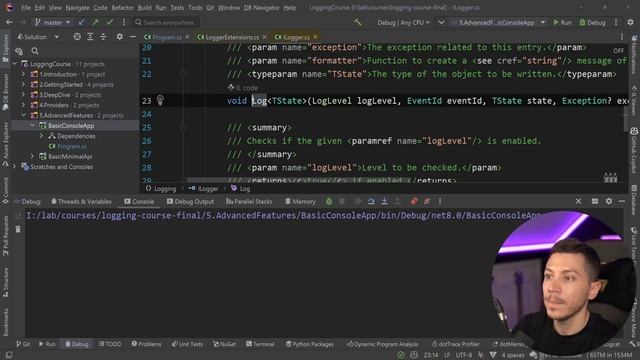640x360 pixels.
Task: Open the Problems tool window
Action: pos(146,344)
